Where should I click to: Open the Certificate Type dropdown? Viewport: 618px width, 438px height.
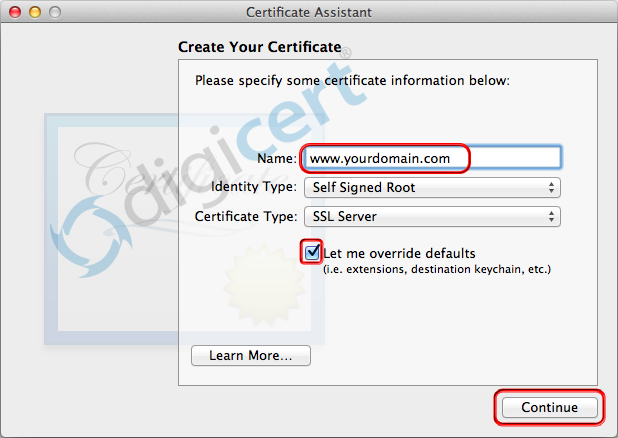pos(430,216)
